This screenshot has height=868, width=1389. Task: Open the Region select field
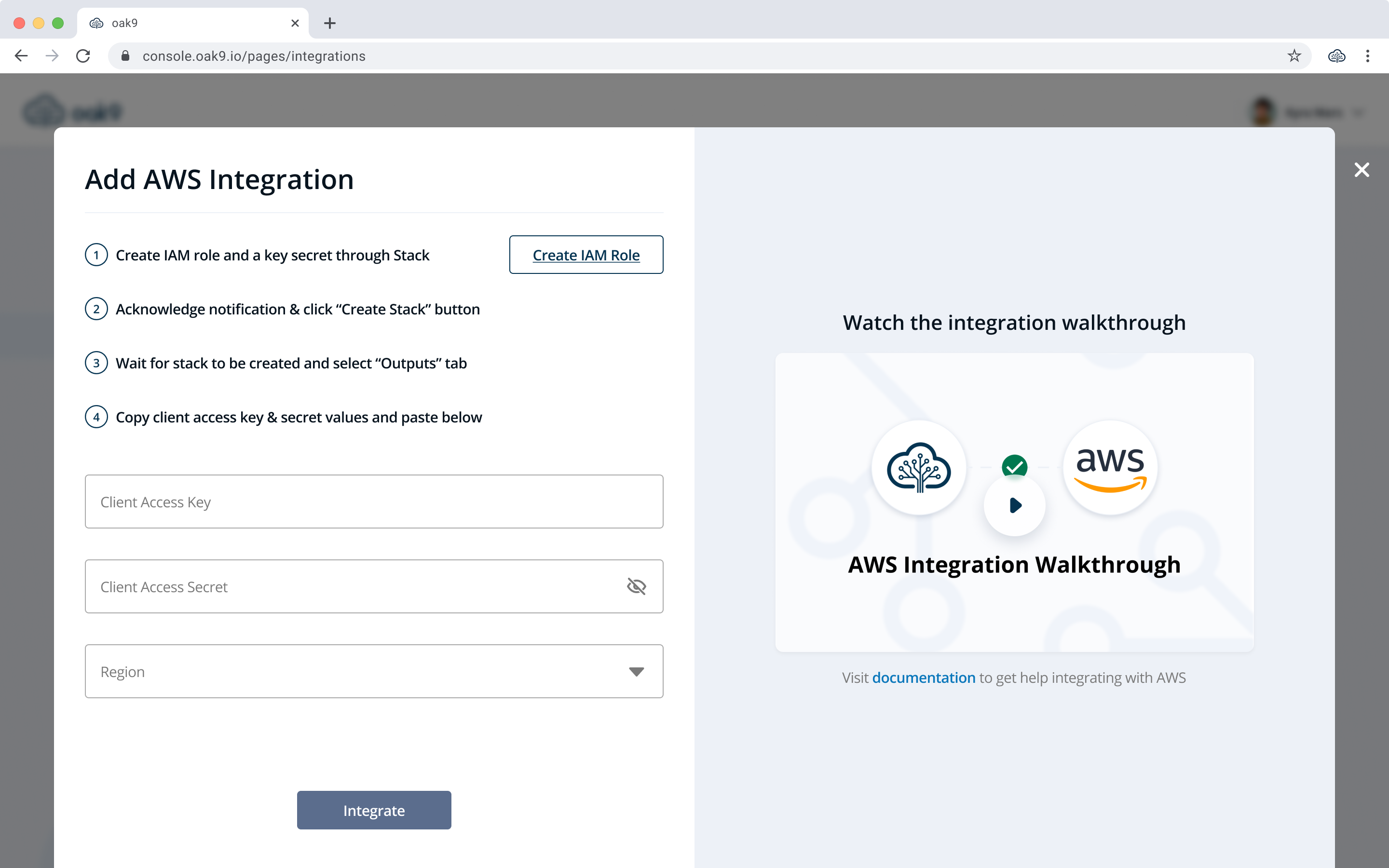tap(356, 671)
